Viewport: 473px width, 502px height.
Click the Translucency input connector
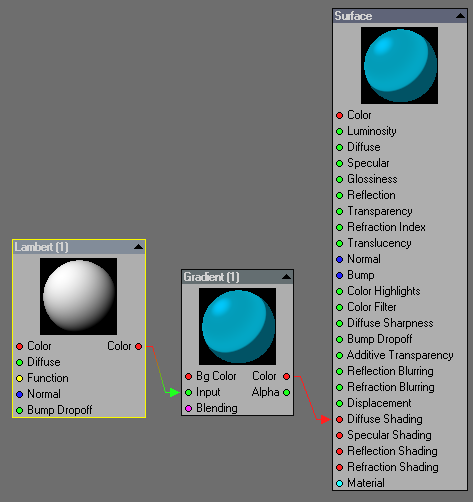339,243
